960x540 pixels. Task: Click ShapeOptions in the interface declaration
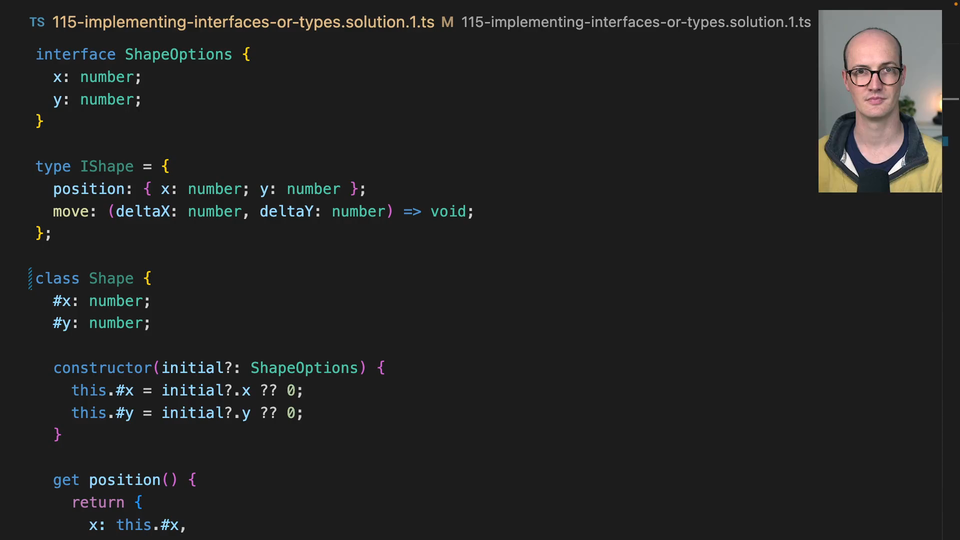pyautogui.click(x=178, y=54)
